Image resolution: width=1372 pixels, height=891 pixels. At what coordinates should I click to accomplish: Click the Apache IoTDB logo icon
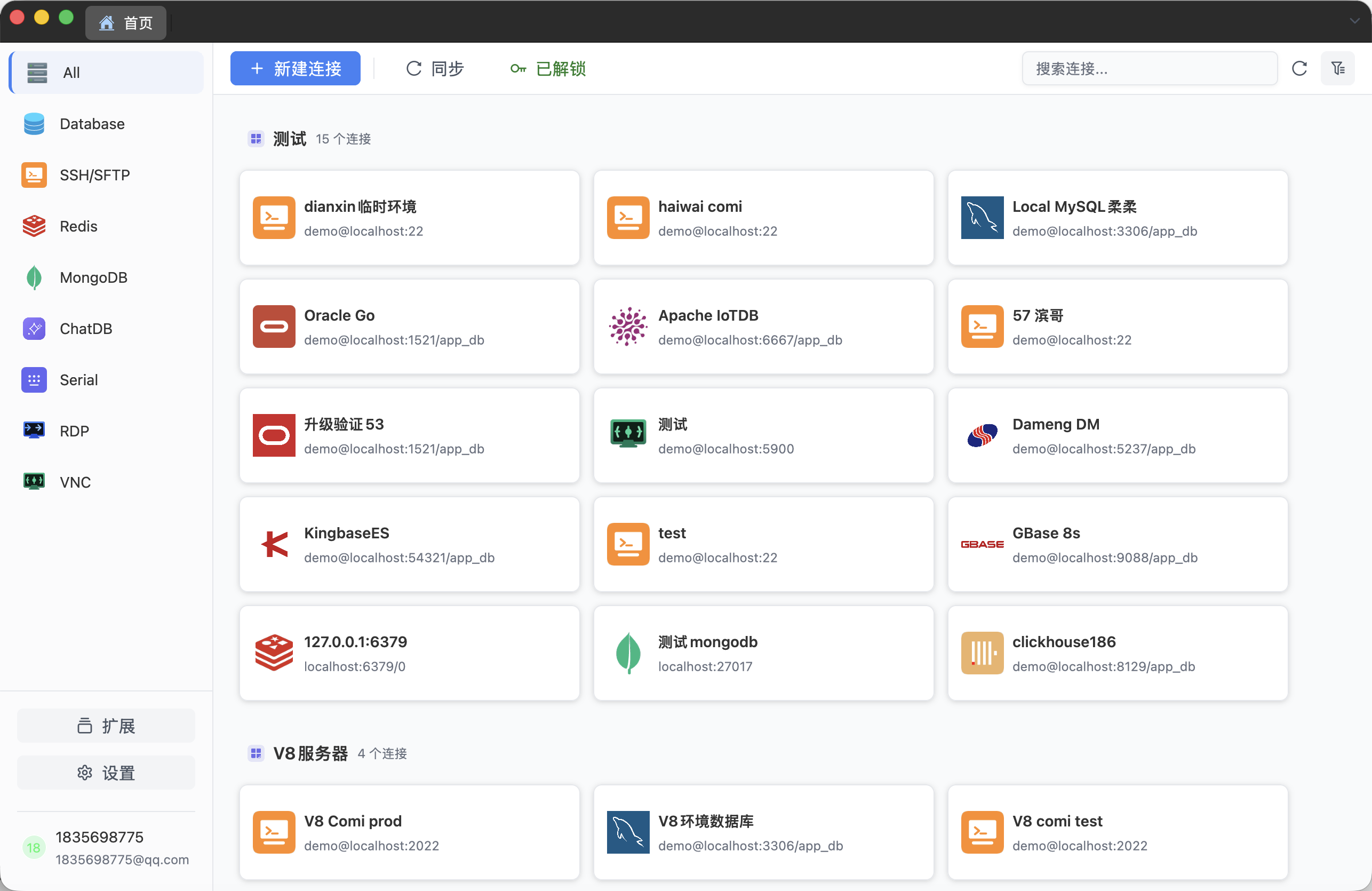628,327
